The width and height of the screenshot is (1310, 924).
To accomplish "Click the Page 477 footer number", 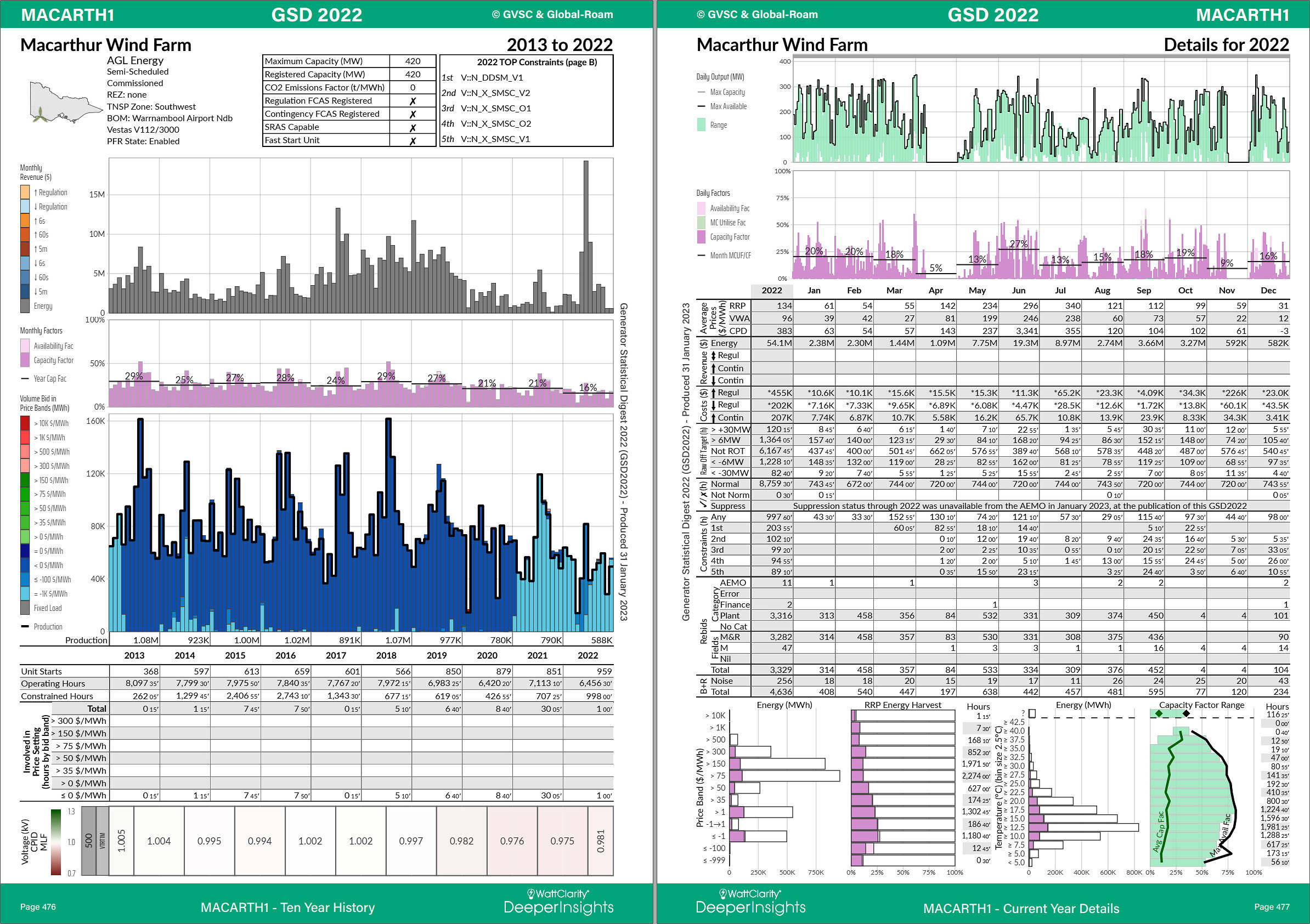I will click(x=1272, y=907).
